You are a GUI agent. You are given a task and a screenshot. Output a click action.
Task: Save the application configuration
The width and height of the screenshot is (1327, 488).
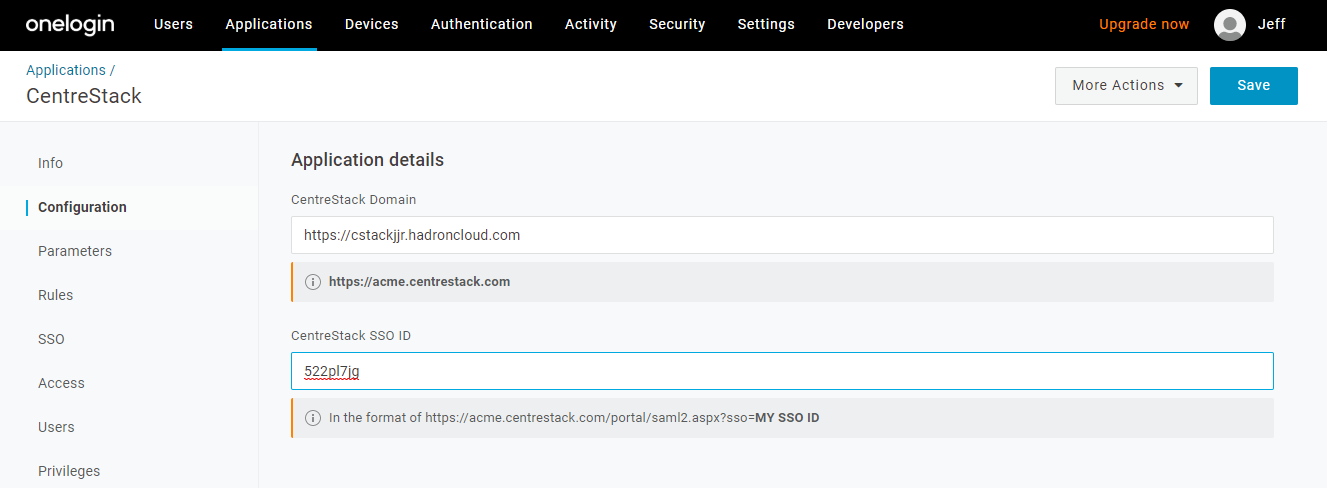click(1254, 86)
